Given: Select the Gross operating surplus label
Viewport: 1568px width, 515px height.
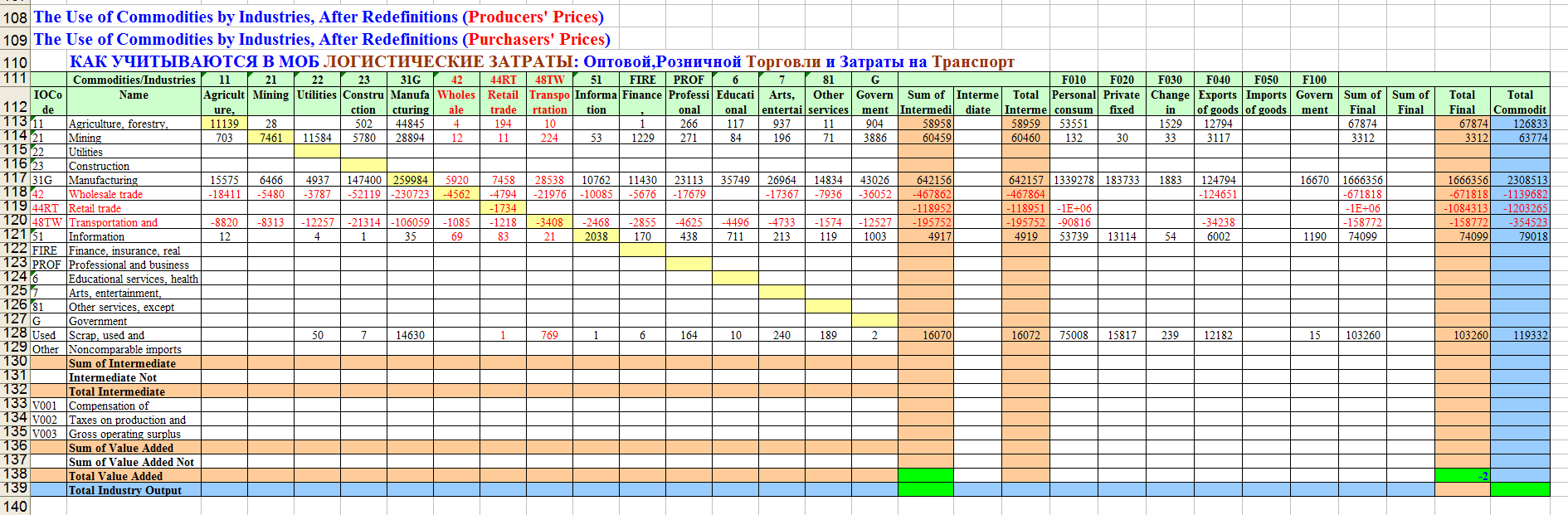Looking at the screenshot, I should (x=124, y=434).
